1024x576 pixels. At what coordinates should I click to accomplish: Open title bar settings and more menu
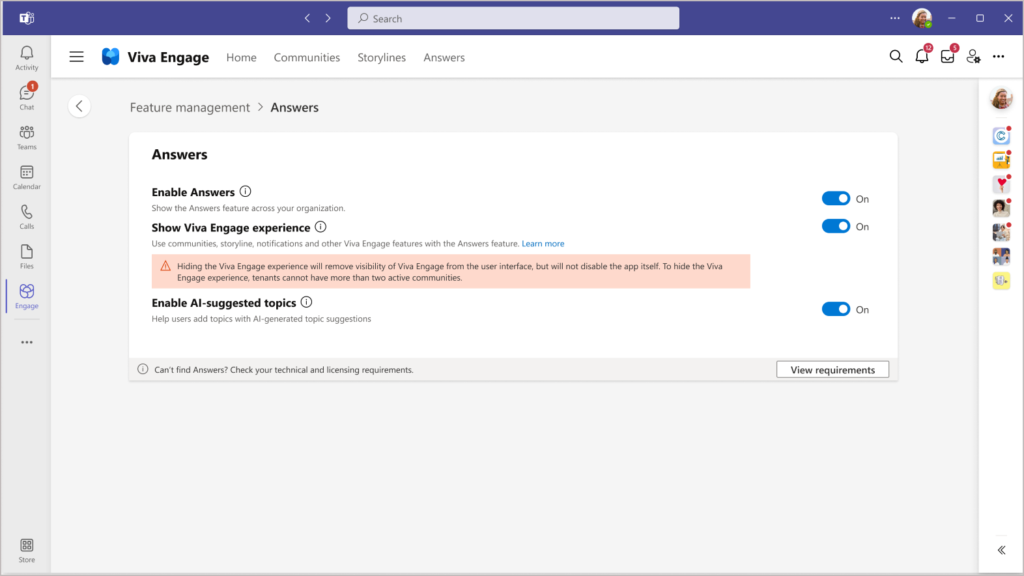pyautogui.click(x=895, y=18)
